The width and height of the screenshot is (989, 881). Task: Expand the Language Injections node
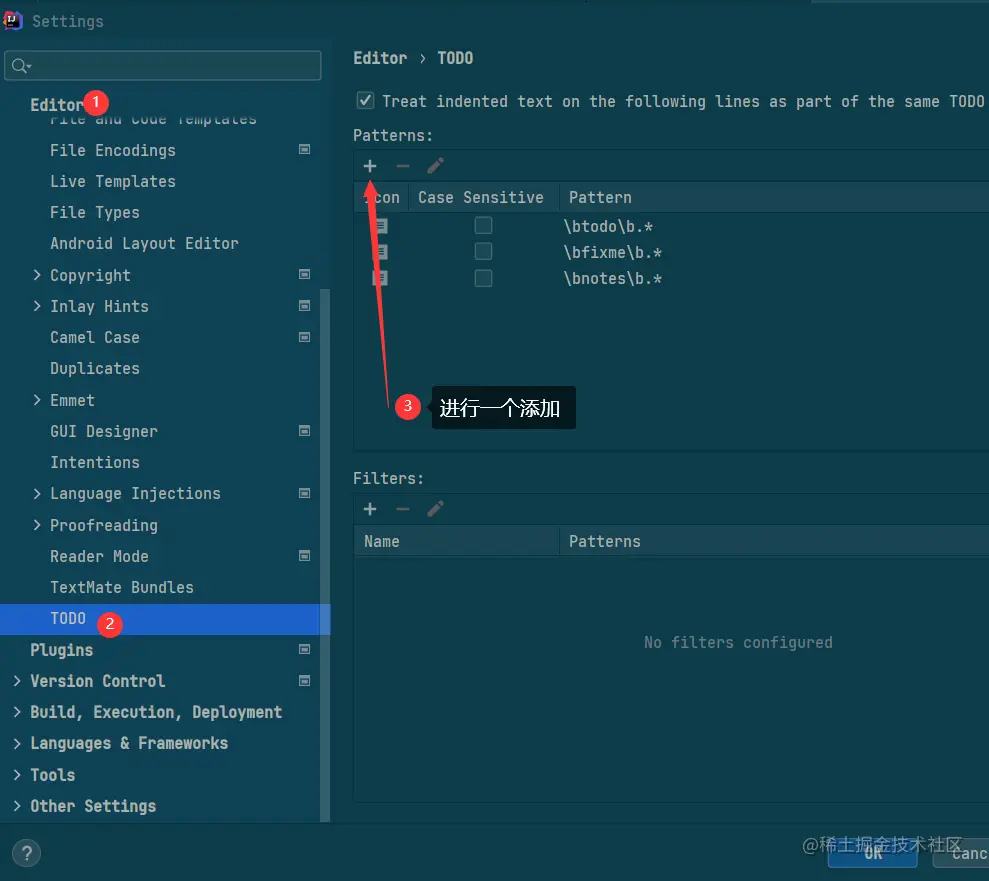[x=37, y=493]
